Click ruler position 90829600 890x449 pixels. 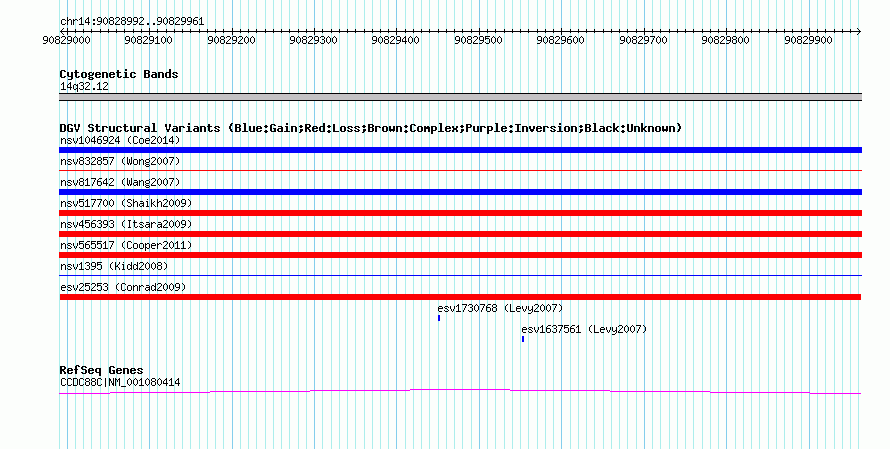point(561,40)
